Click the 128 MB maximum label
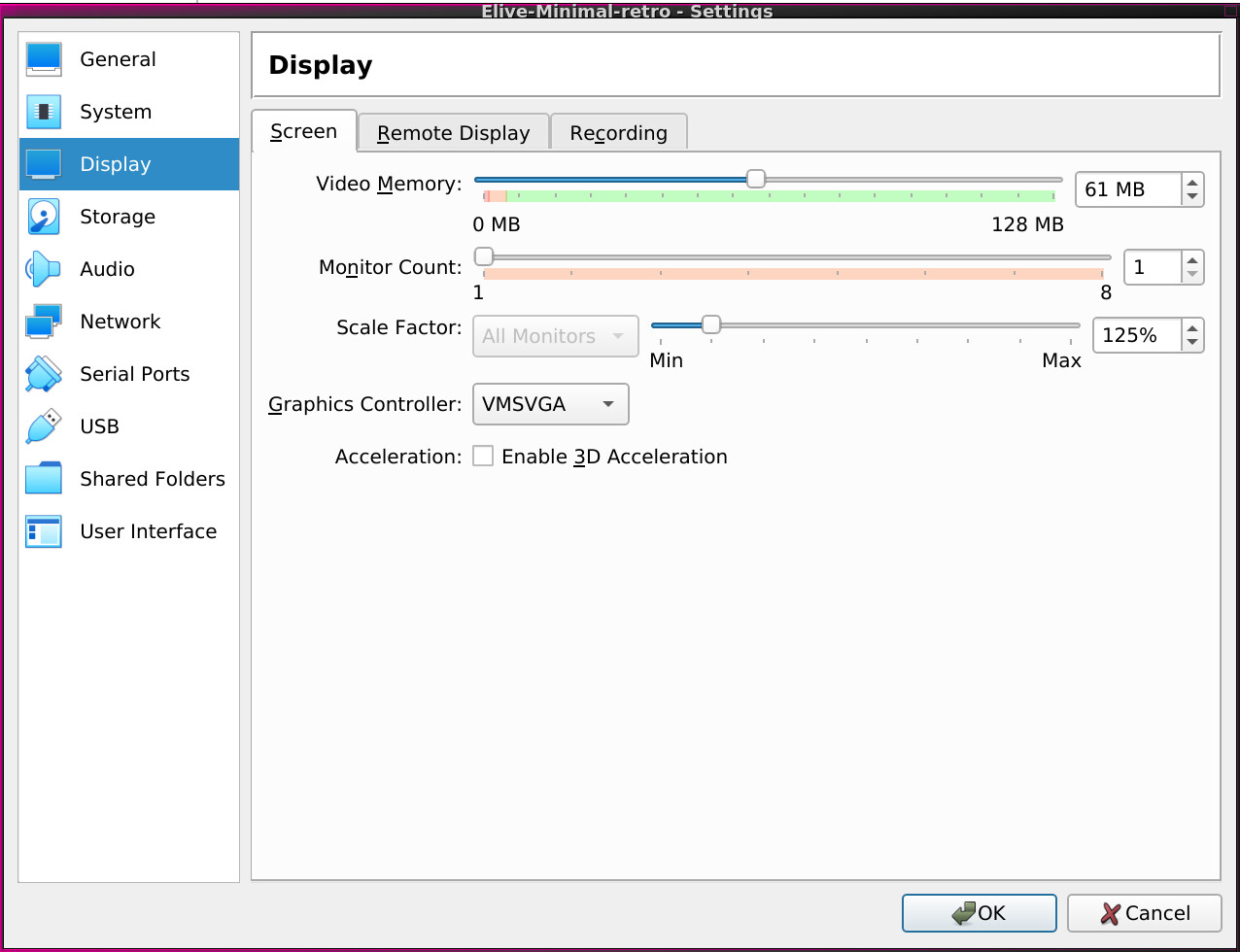 [1027, 225]
